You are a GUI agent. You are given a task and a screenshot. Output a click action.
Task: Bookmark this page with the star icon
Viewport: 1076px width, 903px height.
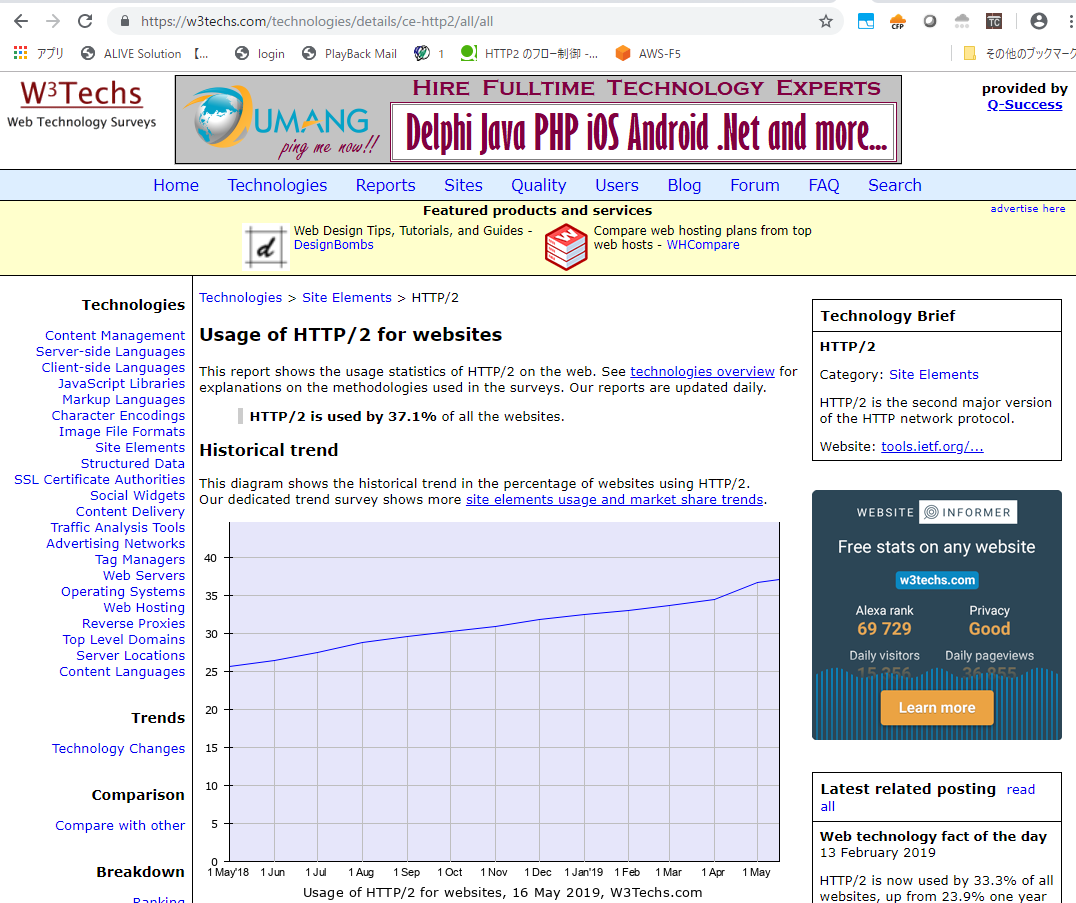(826, 21)
